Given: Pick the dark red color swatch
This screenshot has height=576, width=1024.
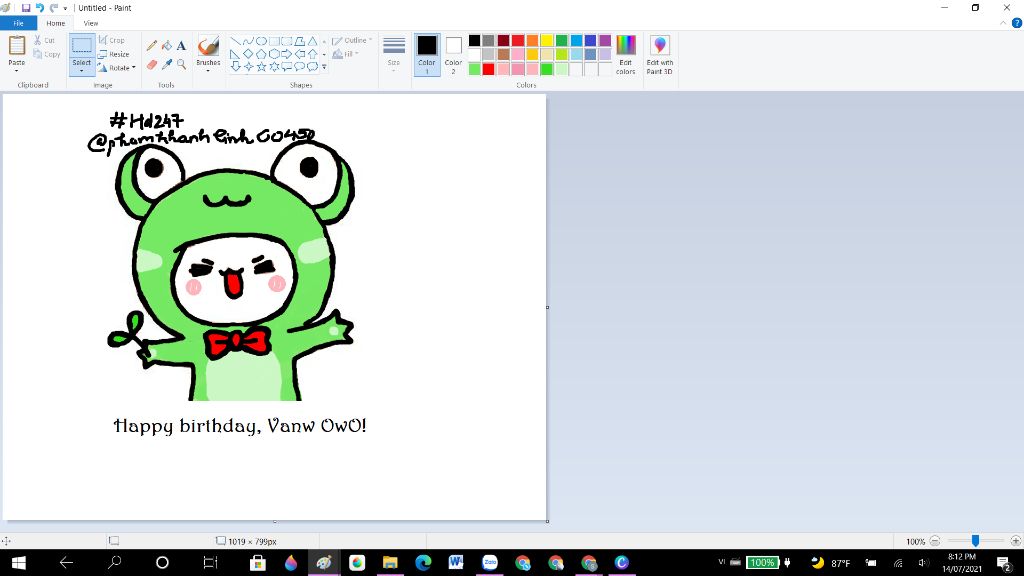Looking at the screenshot, I should 504,40.
